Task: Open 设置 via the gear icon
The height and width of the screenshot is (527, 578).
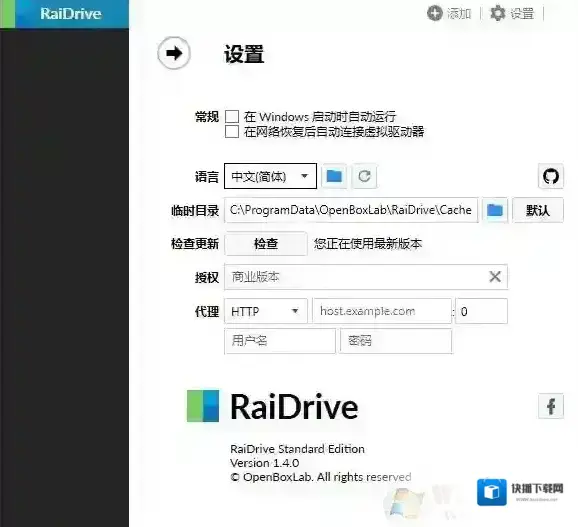Action: tap(498, 13)
